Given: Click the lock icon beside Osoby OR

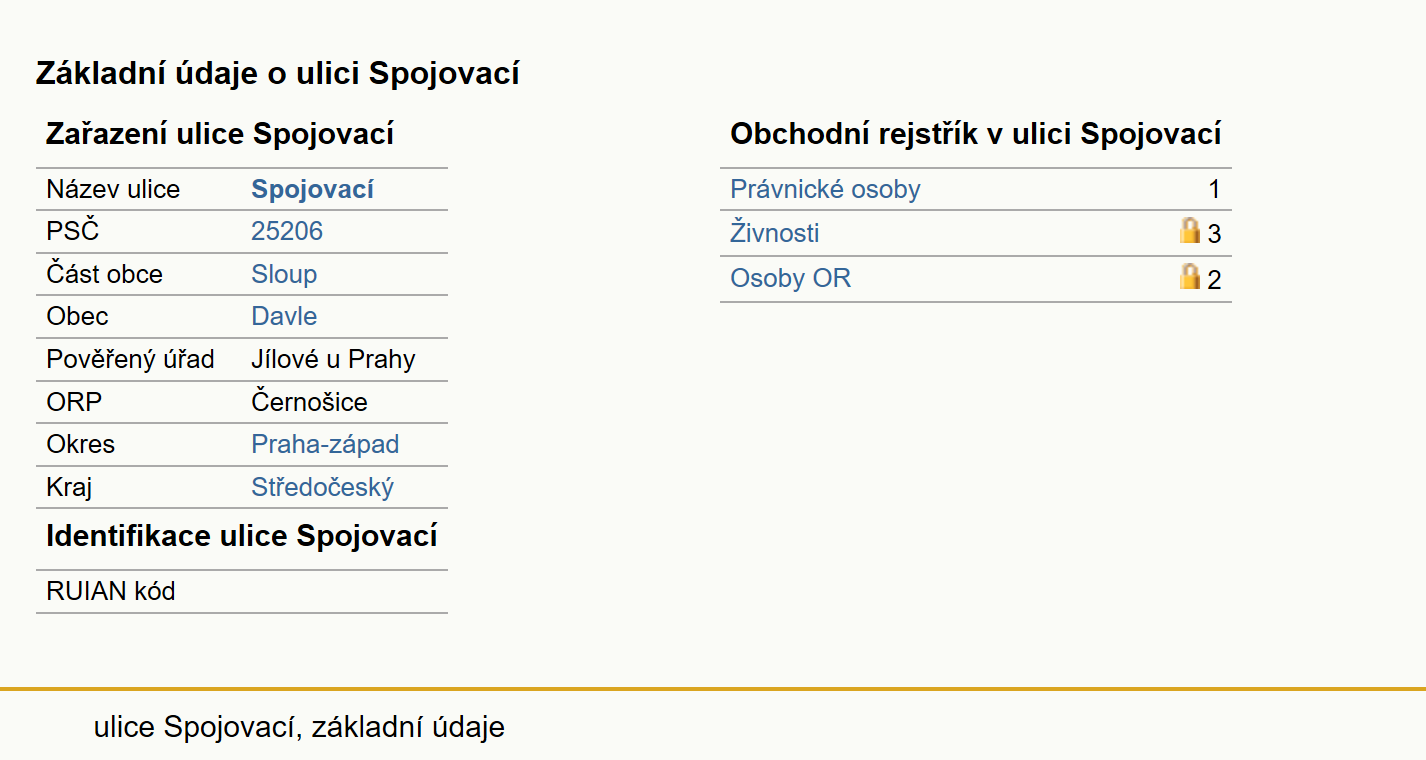Looking at the screenshot, I should coord(1189,277).
